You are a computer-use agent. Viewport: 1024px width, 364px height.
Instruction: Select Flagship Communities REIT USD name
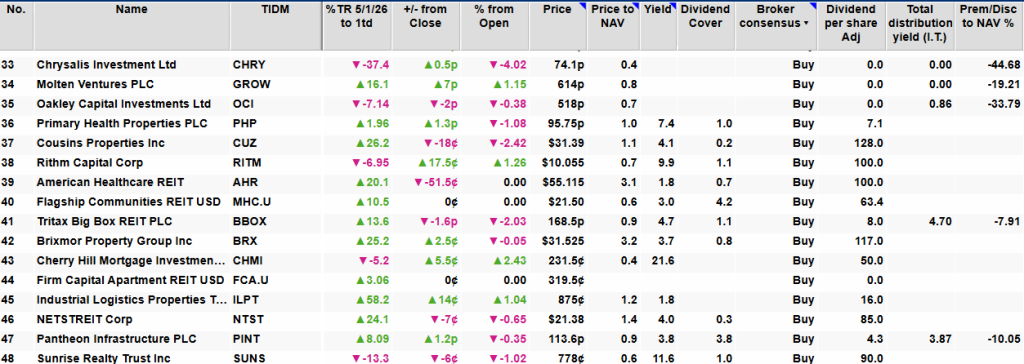tap(129, 202)
